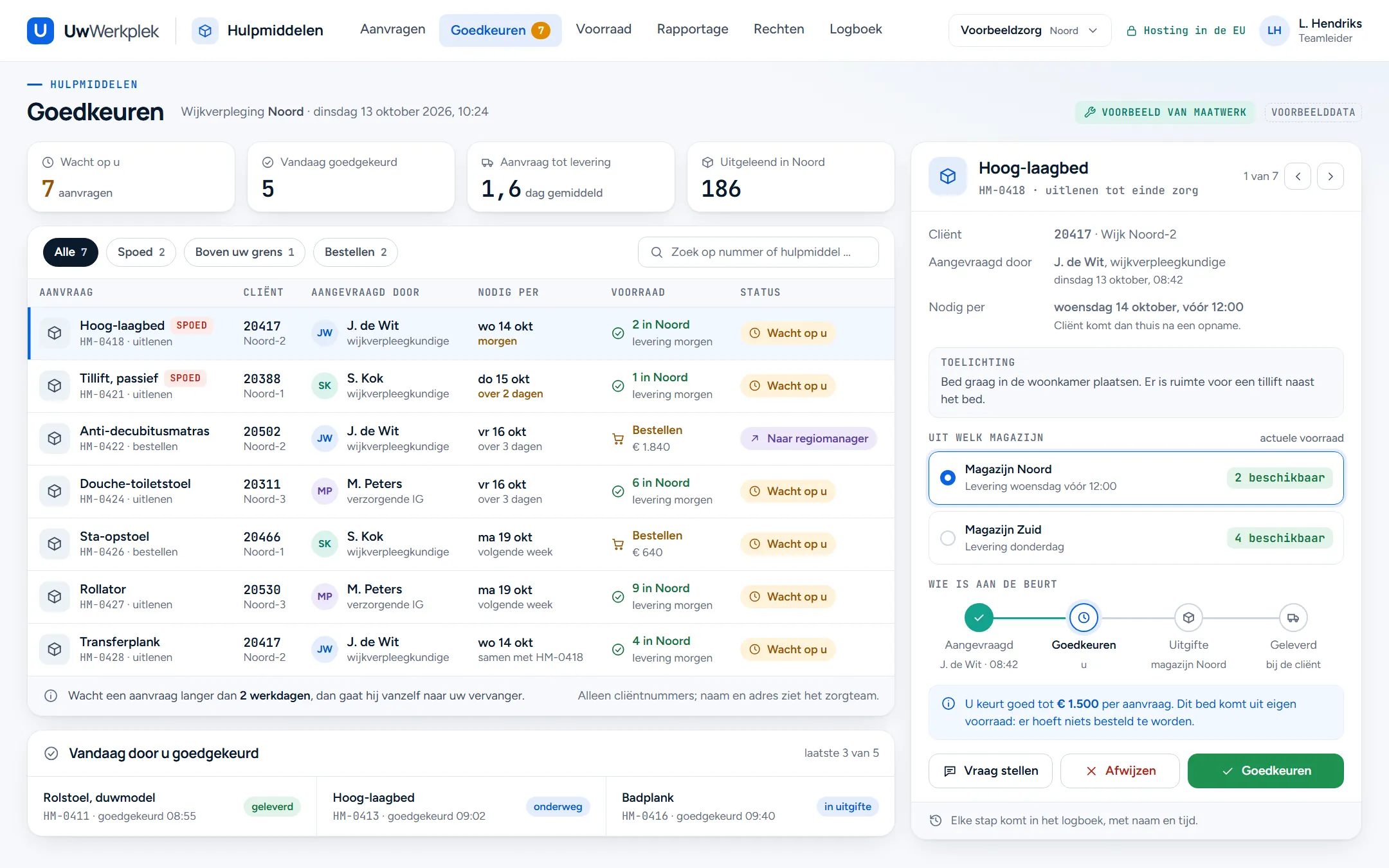Open the Rapportage tab
This screenshot has width=1389, height=868.
pyautogui.click(x=692, y=30)
